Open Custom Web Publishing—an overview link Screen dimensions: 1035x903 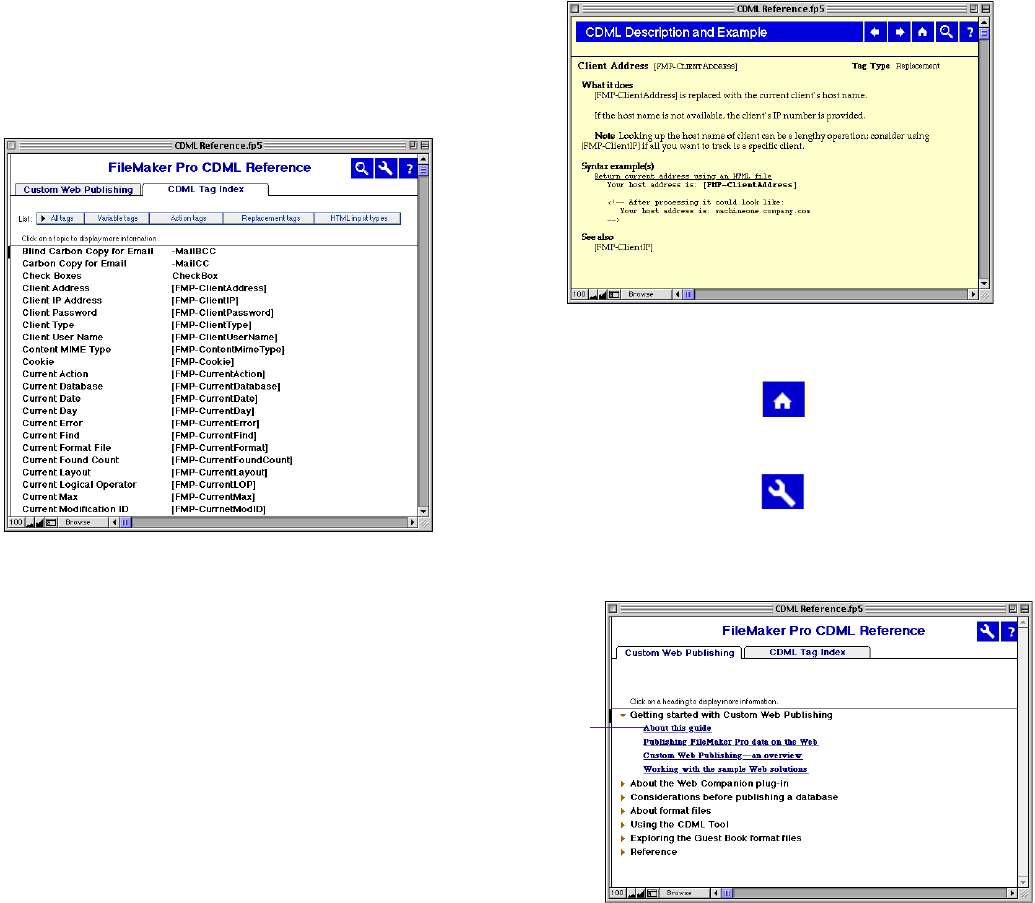point(723,755)
